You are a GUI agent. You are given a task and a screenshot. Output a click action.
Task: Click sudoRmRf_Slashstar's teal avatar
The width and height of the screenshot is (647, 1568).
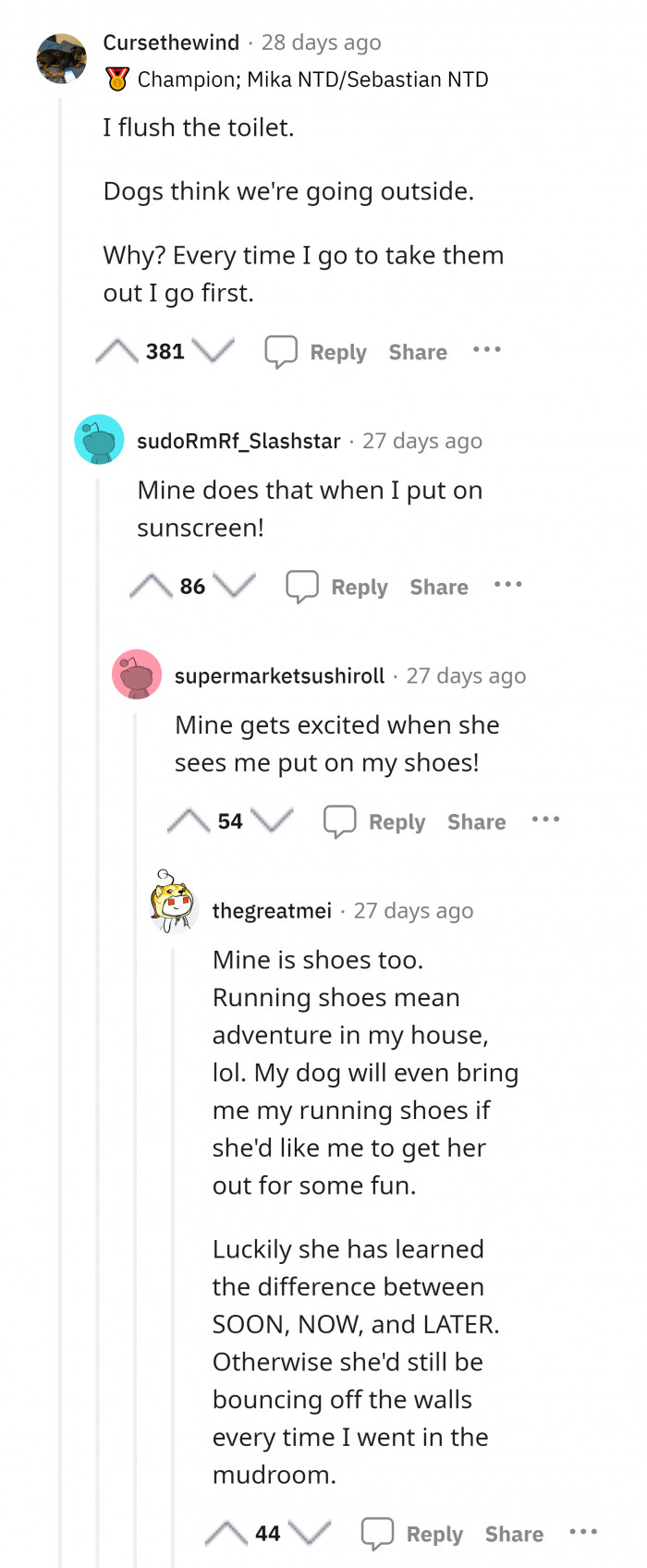[x=99, y=440]
